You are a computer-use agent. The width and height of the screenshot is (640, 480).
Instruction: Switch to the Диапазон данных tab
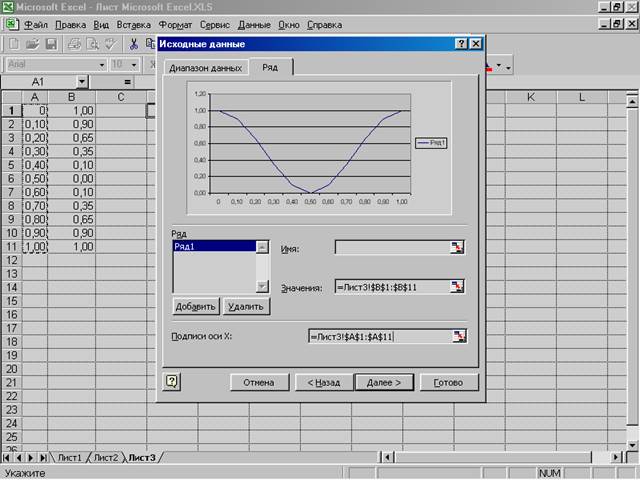205,68
